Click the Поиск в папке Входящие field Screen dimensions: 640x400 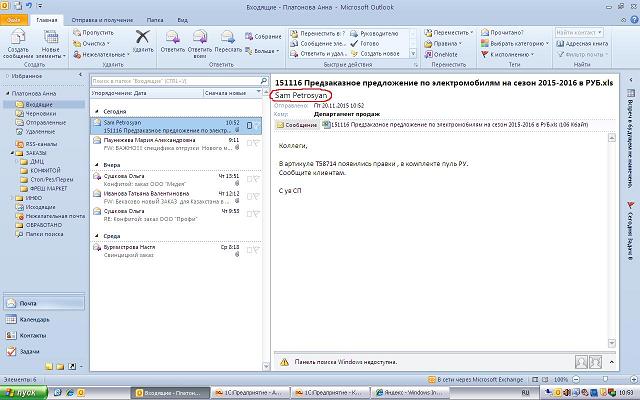[x=176, y=81]
